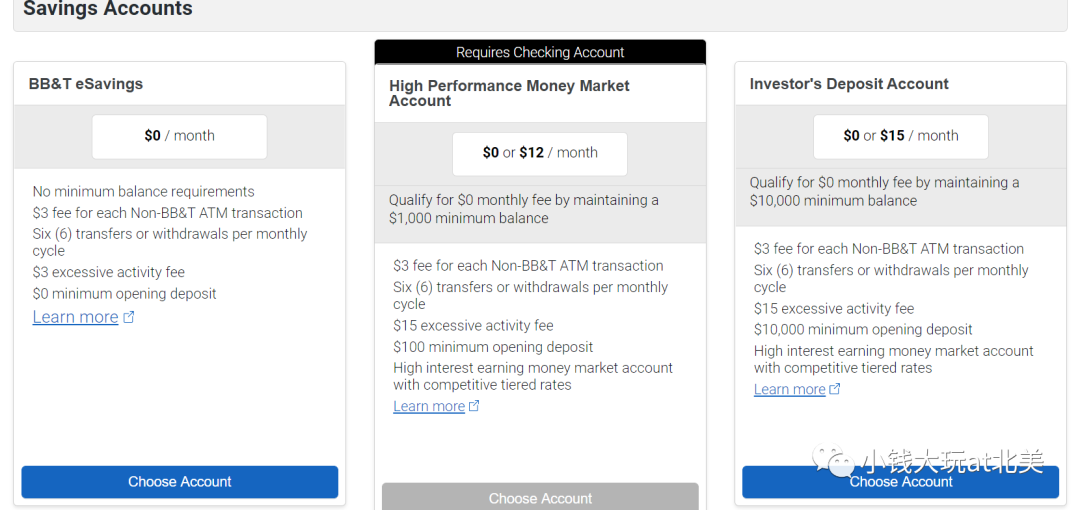The width and height of the screenshot is (1080, 510).
Task: Click $3 excessive activity fee text
Action: coord(108,272)
